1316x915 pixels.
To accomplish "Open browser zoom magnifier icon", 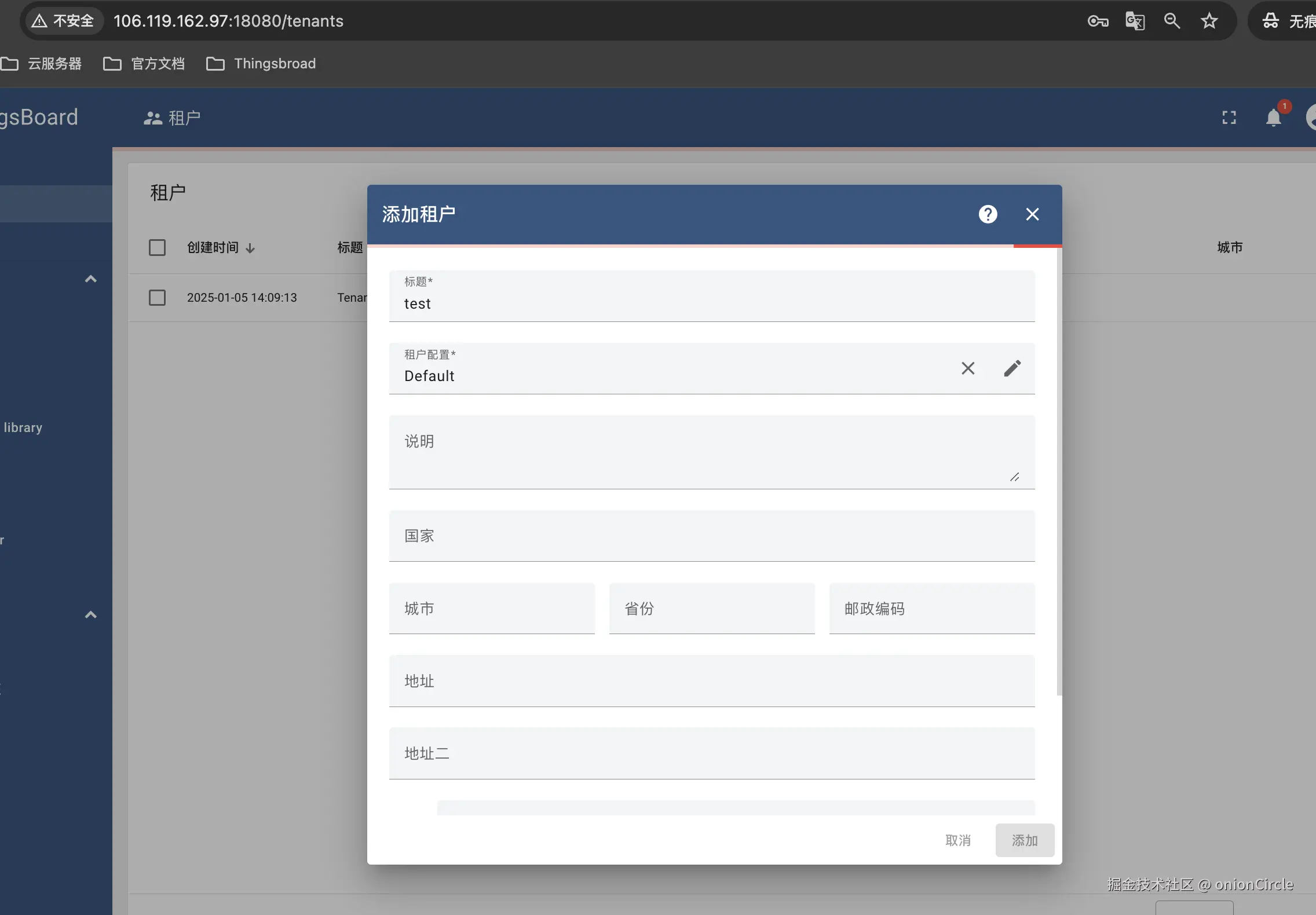I will [x=1172, y=21].
